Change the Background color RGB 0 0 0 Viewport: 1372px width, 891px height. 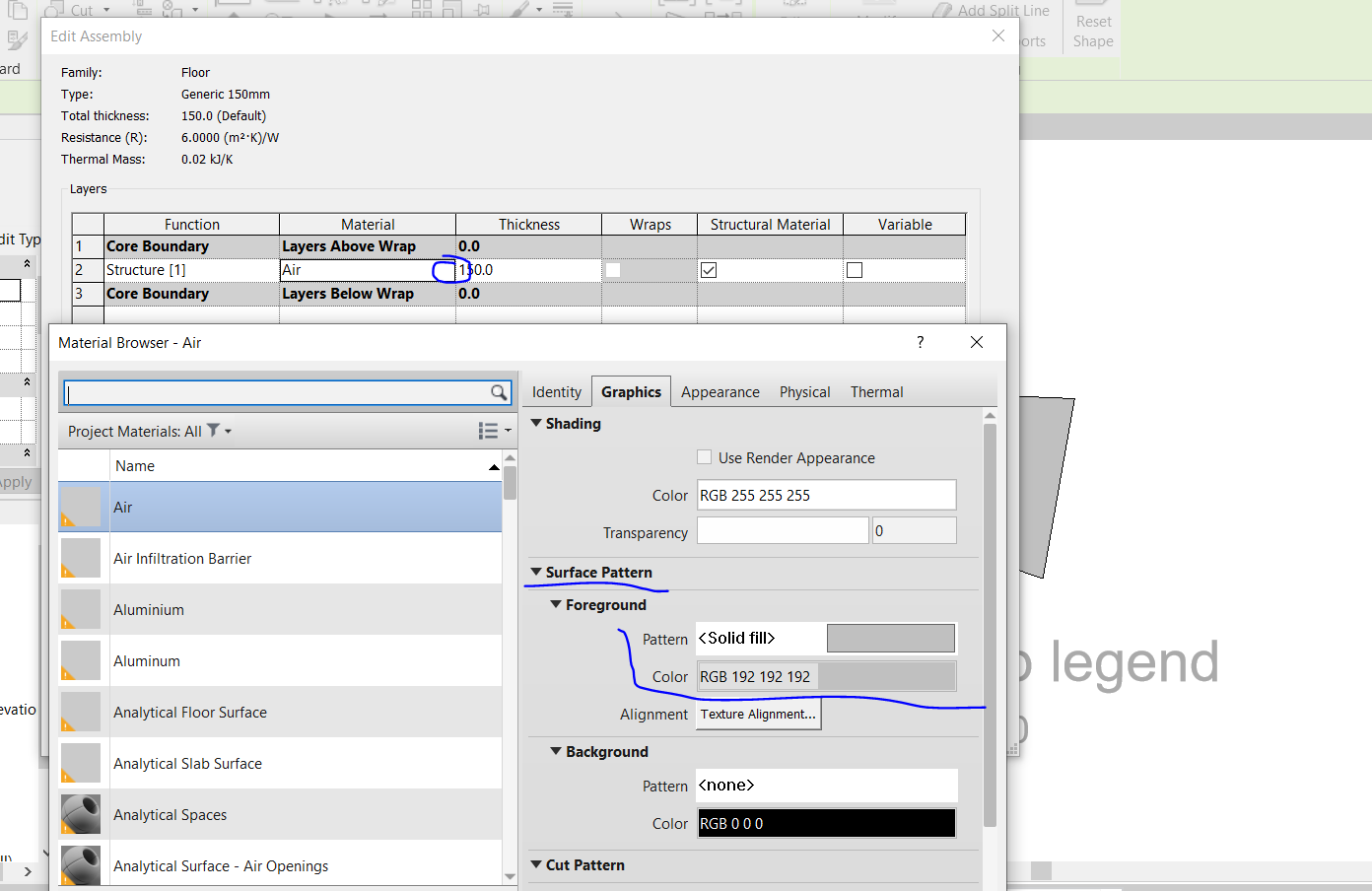coord(827,823)
